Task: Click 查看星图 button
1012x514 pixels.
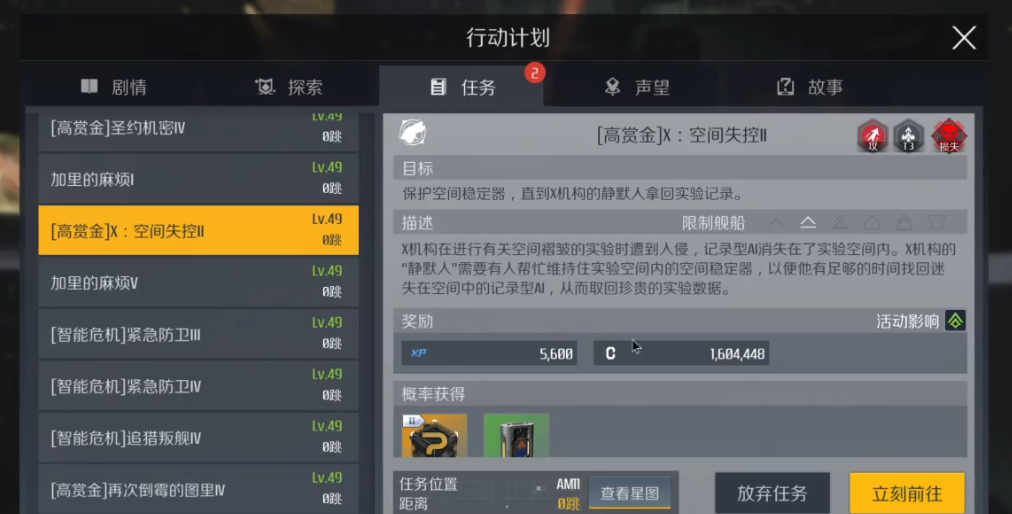Action: coord(630,493)
